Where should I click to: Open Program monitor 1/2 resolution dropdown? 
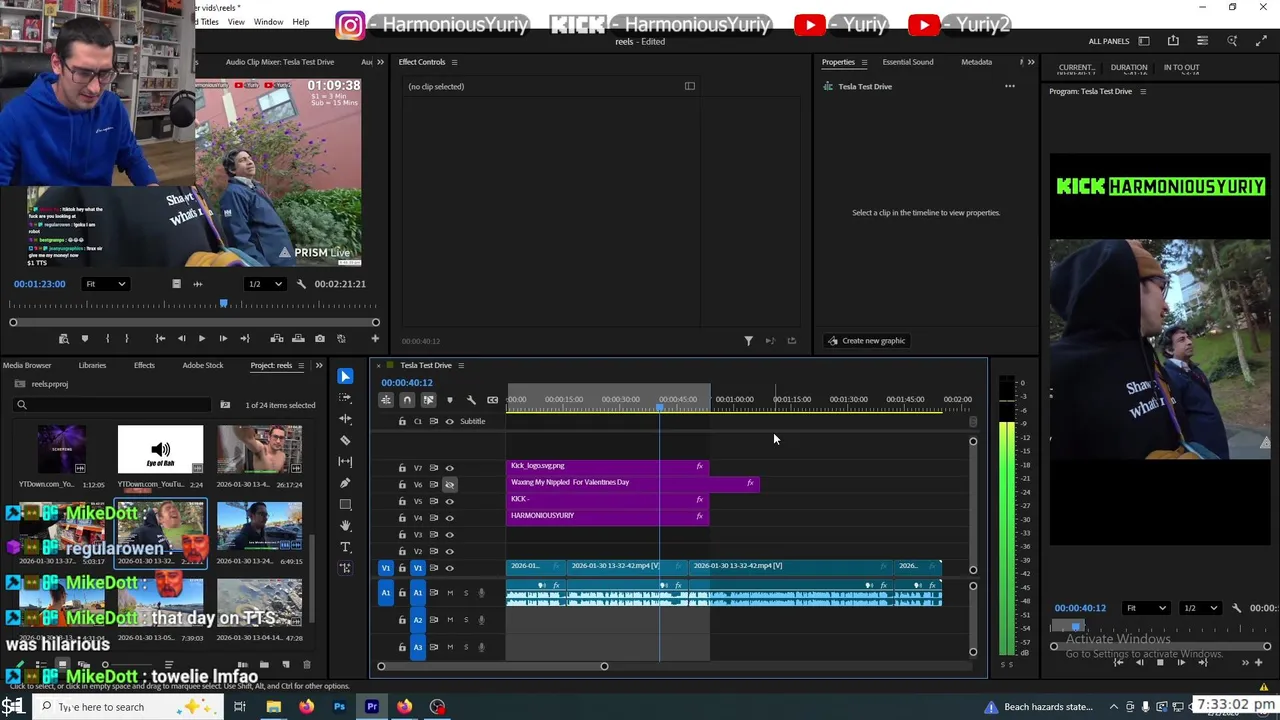(1200, 608)
